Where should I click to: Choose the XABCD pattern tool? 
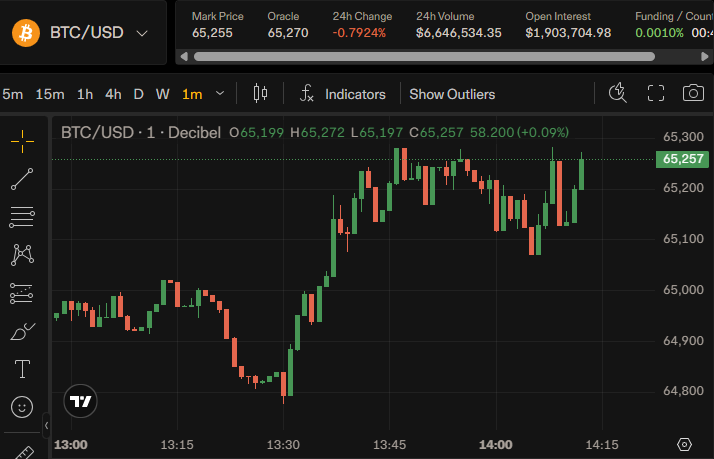[x=22, y=255]
